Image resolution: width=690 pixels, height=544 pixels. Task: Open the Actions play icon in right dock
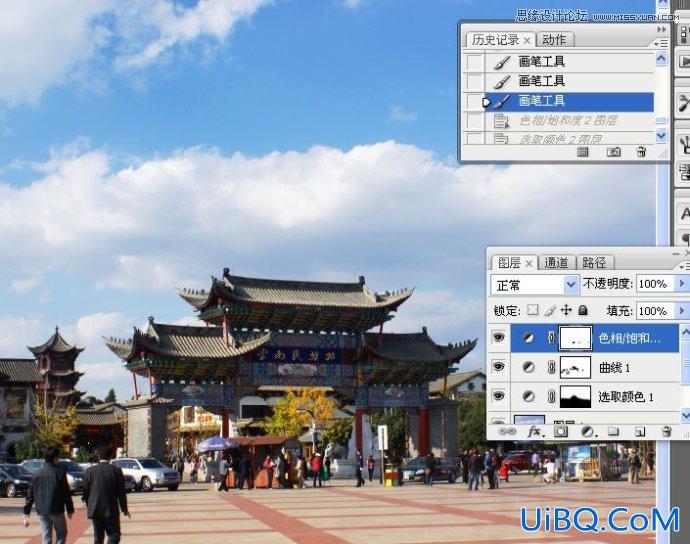[x=684, y=61]
